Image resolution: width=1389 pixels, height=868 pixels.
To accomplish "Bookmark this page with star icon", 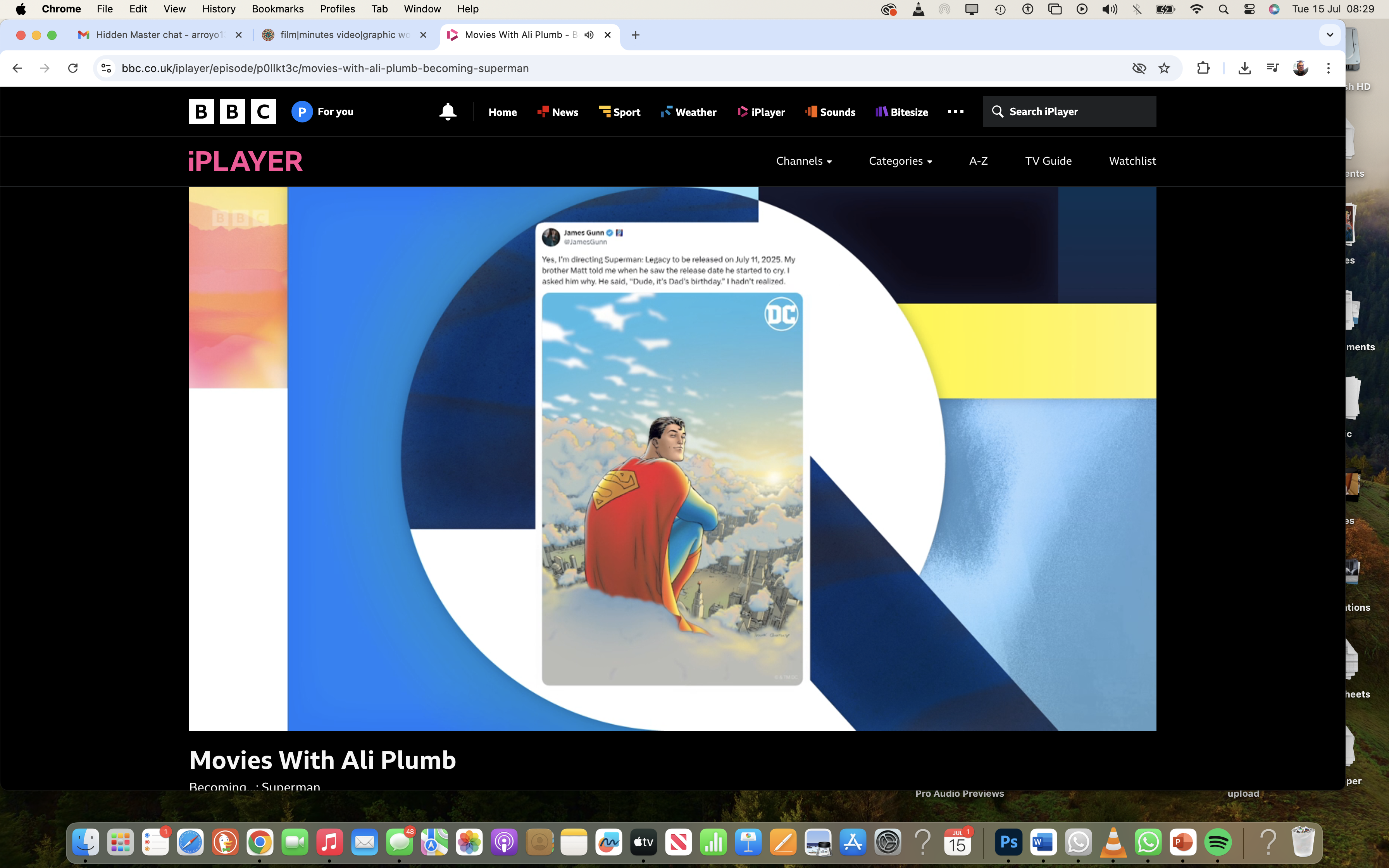I will [x=1164, y=68].
